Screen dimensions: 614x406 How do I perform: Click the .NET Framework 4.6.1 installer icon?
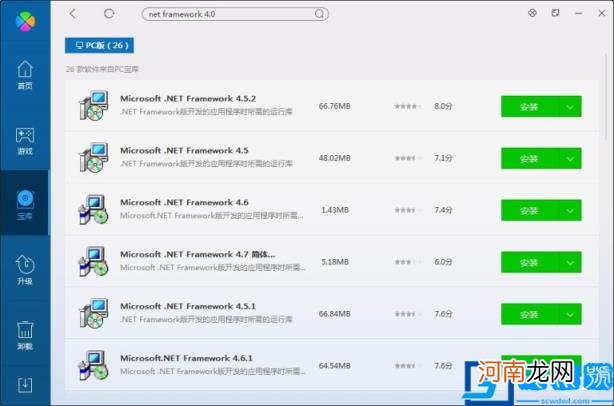93,365
